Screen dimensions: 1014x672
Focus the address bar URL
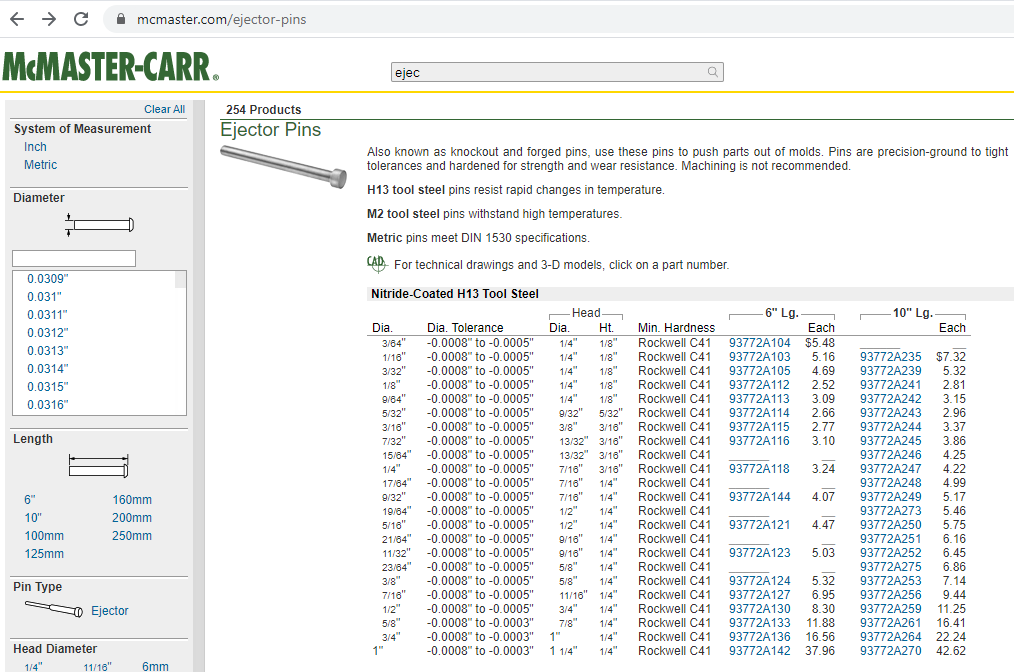(221, 19)
